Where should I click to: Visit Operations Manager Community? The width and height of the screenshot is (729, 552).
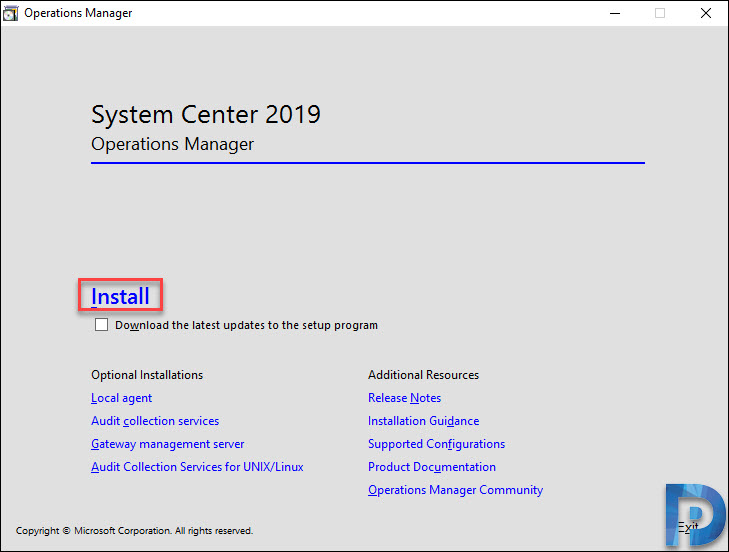pyautogui.click(x=455, y=490)
